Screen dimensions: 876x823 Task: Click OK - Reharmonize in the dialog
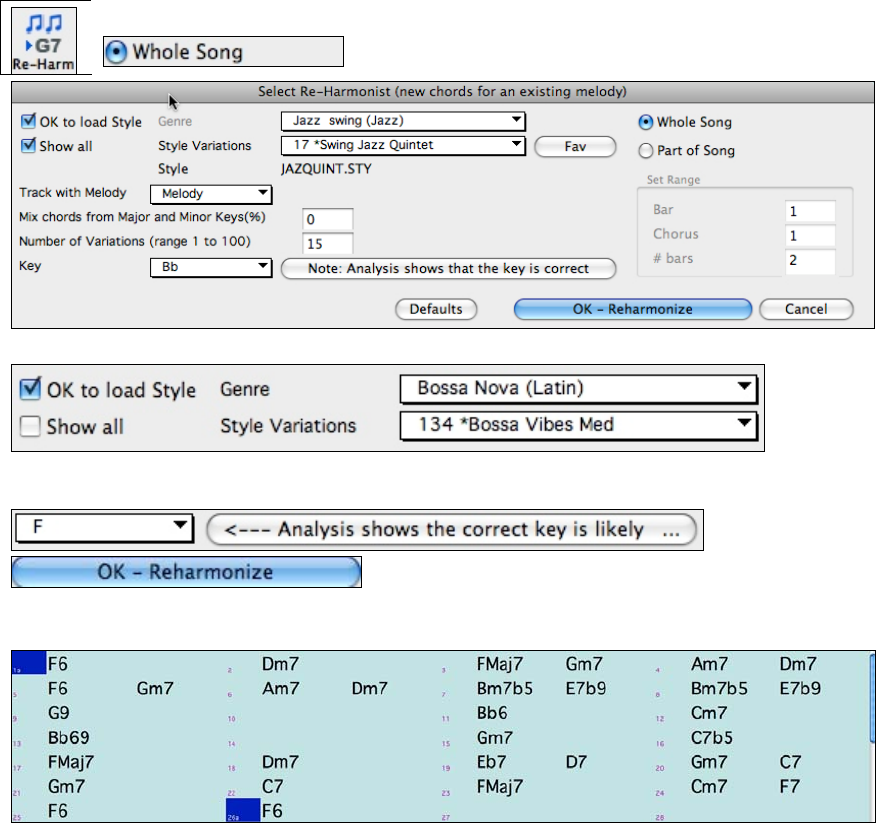632,309
